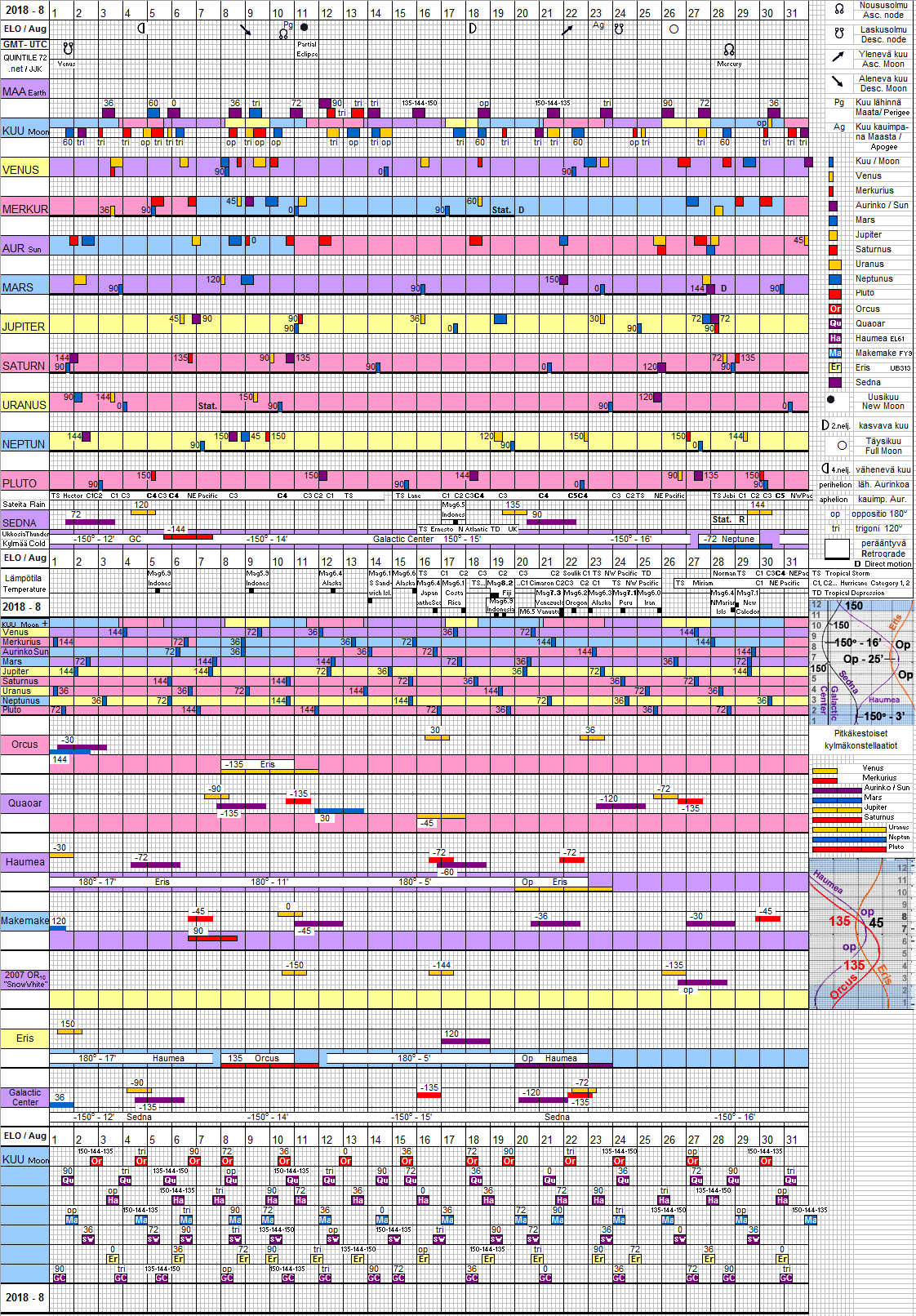This screenshot has width=916, height=1316.
Task: Click the Descending node symbol in the legend
Action: [838, 33]
